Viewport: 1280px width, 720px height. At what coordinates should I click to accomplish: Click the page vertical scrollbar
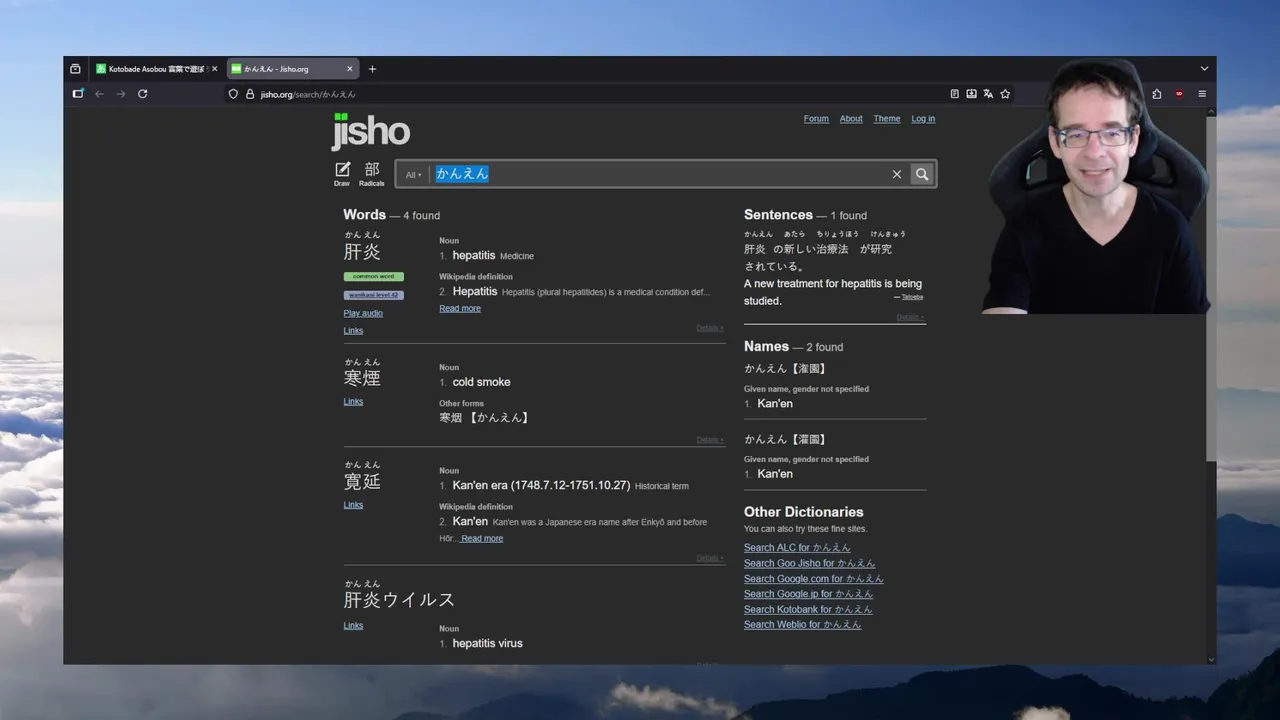[x=1211, y=290]
